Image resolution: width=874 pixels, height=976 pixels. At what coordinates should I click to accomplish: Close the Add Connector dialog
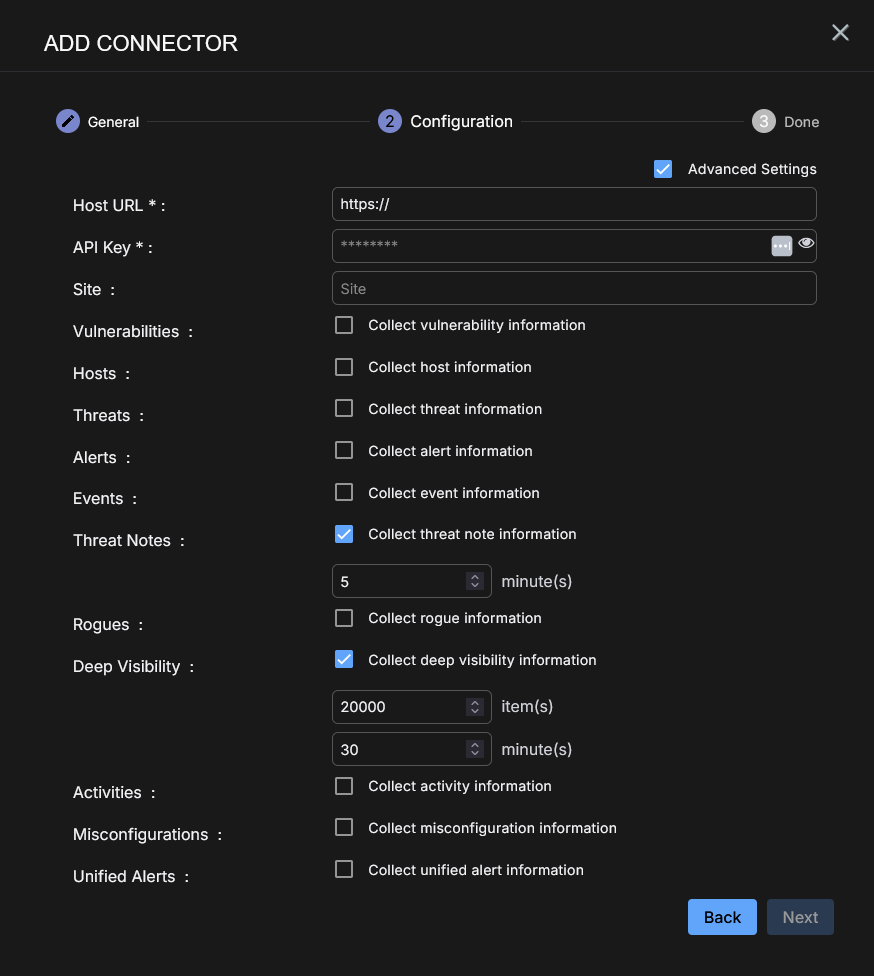point(840,33)
